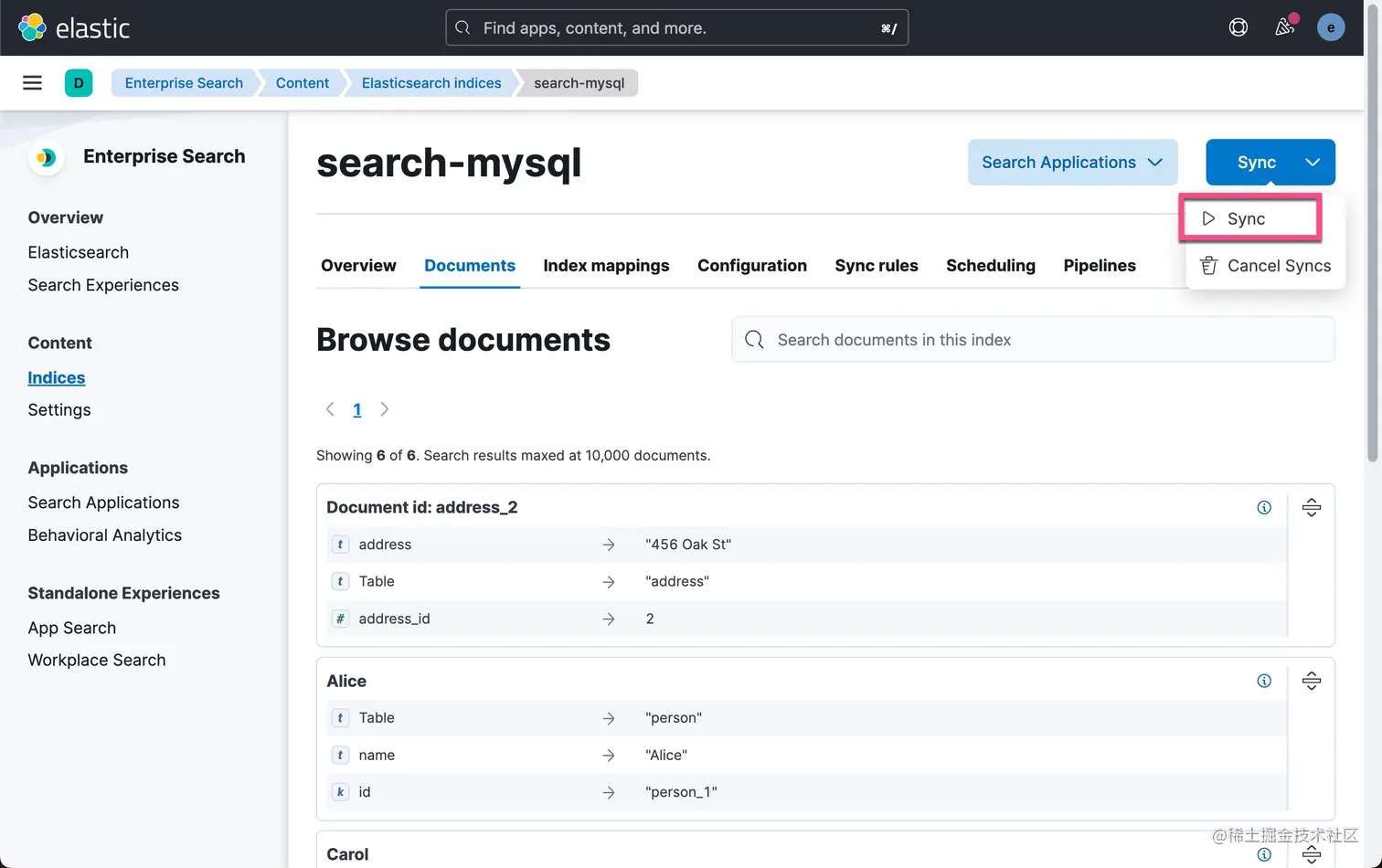
Task: Click Content breadcrumb
Action: [302, 83]
